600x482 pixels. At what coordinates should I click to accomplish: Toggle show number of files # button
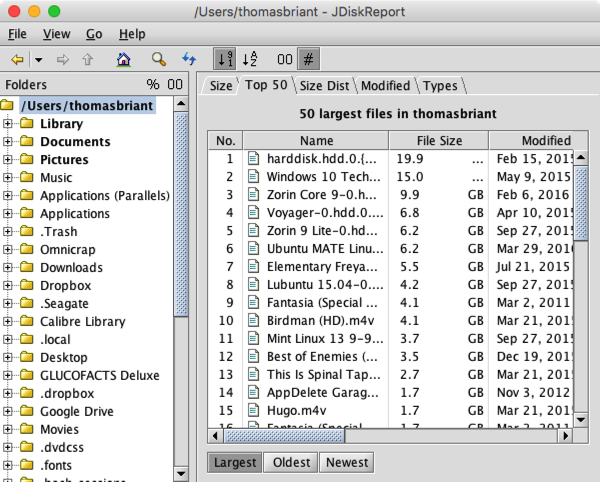308,59
